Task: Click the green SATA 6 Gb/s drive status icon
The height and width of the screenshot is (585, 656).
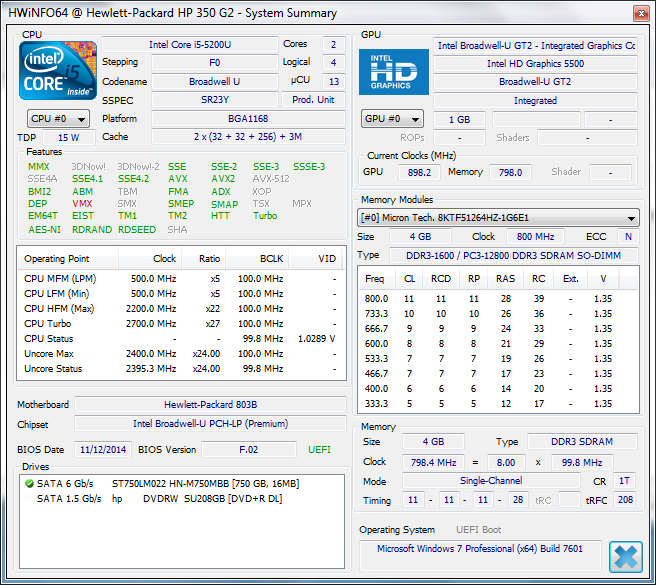Action: 29,484
